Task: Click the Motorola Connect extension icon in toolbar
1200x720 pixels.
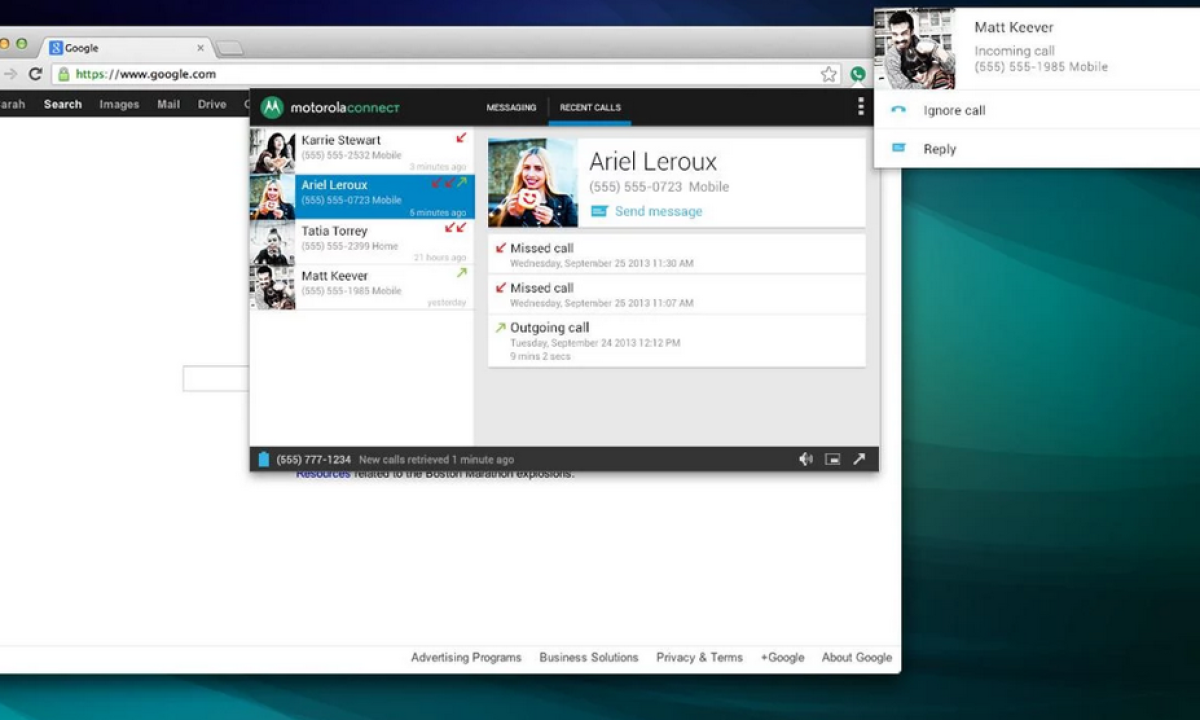Action: [857, 74]
